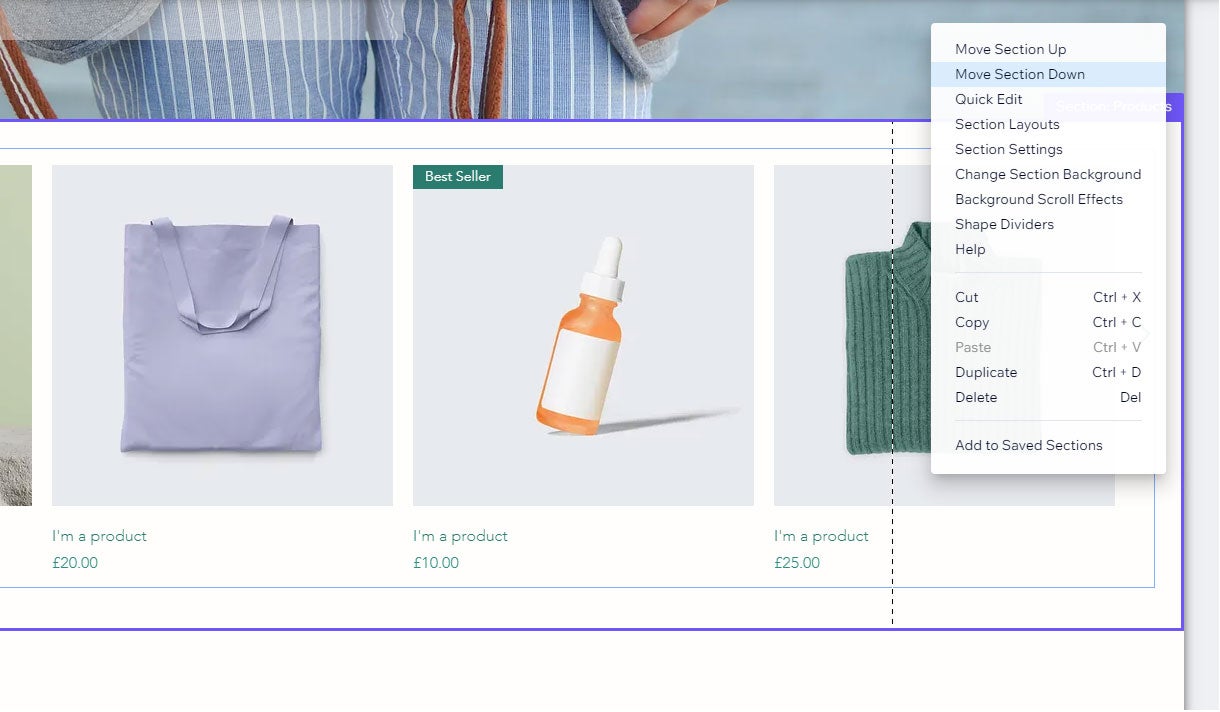This screenshot has width=1220, height=712.
Task: Click the Best Seller ribbon badge
Action: [458, 176]
